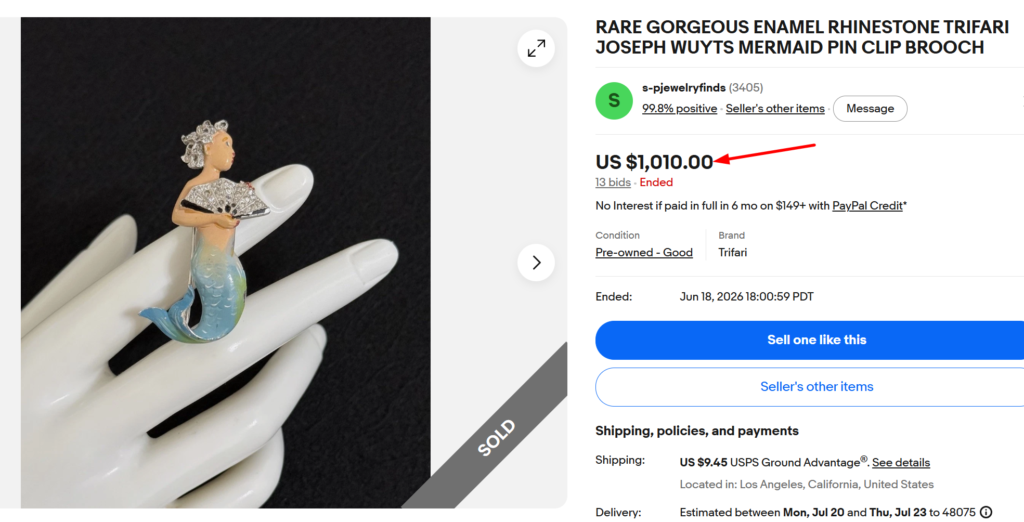Click the SOLD banner on the image
This screenshot has width=1024, height=522.
coord(496,437)
